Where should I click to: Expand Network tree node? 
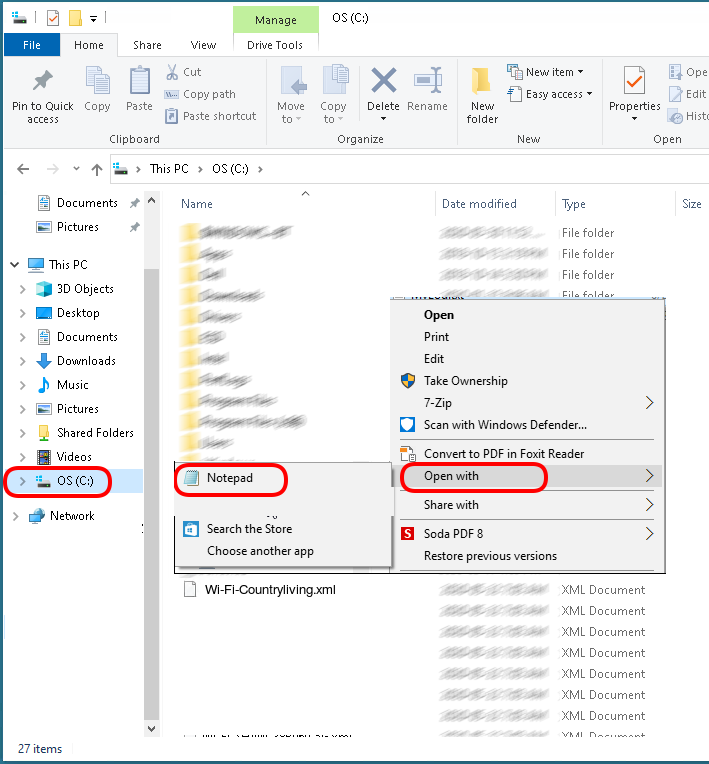click(16, 516)
